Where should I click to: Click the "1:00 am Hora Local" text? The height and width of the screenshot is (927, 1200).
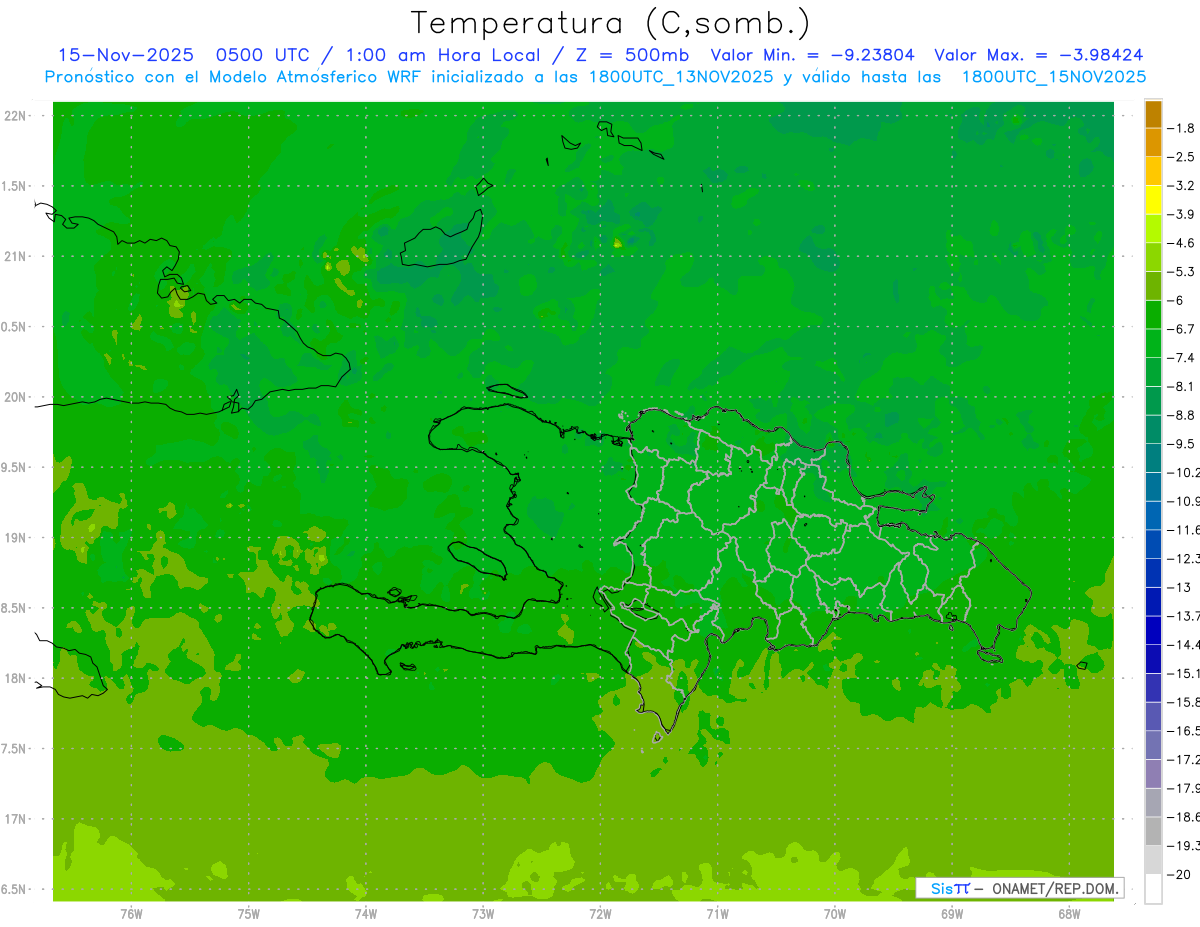[443, 55]
